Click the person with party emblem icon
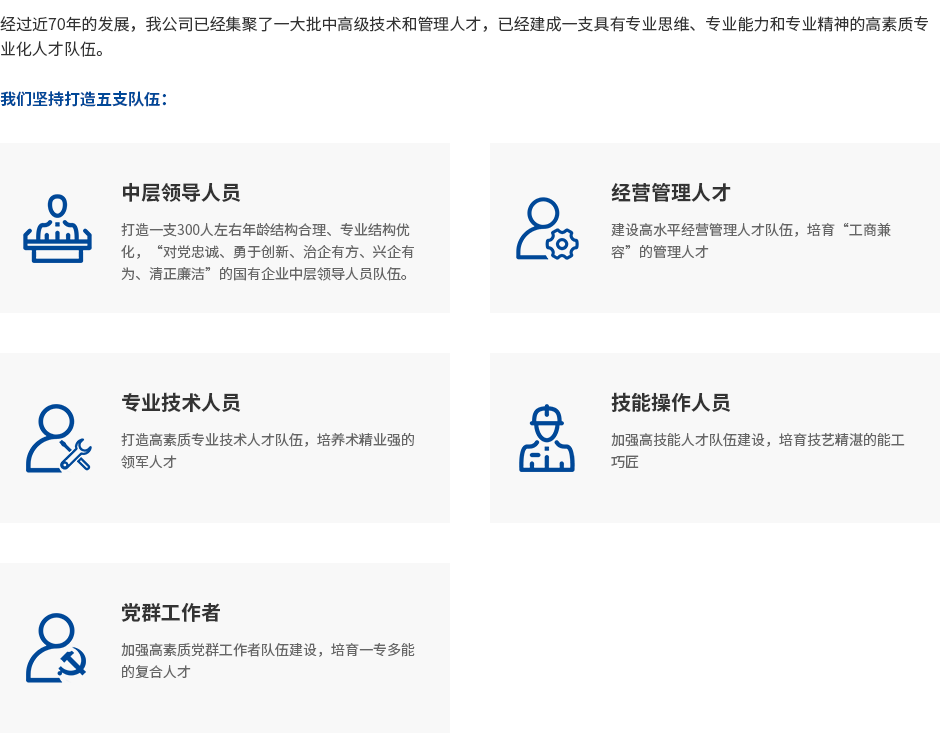This screenshot has width=940, height=754. (x=57, y=648)
